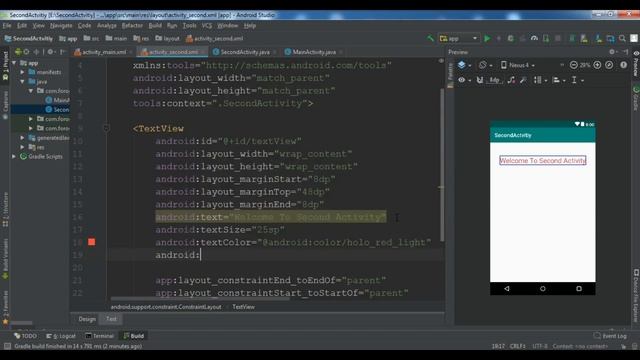Click the Clear All Constraints icon
The height and width of the screenshot is (360, 640).
click(511, 80)
